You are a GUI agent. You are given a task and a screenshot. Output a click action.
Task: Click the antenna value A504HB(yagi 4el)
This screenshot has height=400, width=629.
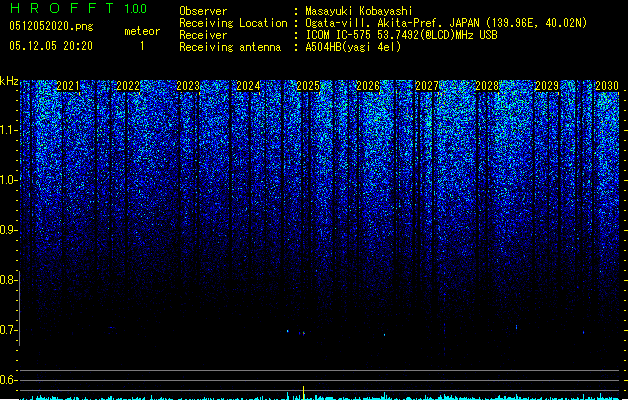coord(353,47)
